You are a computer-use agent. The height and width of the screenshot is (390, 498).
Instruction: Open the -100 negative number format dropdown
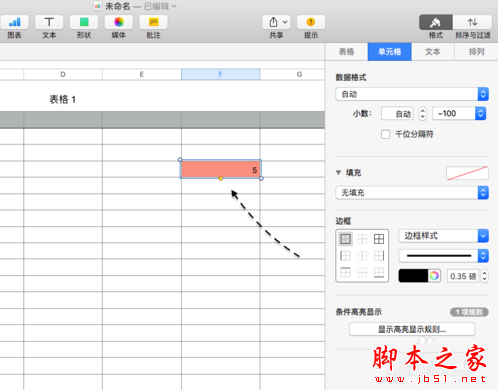(459, 113)
